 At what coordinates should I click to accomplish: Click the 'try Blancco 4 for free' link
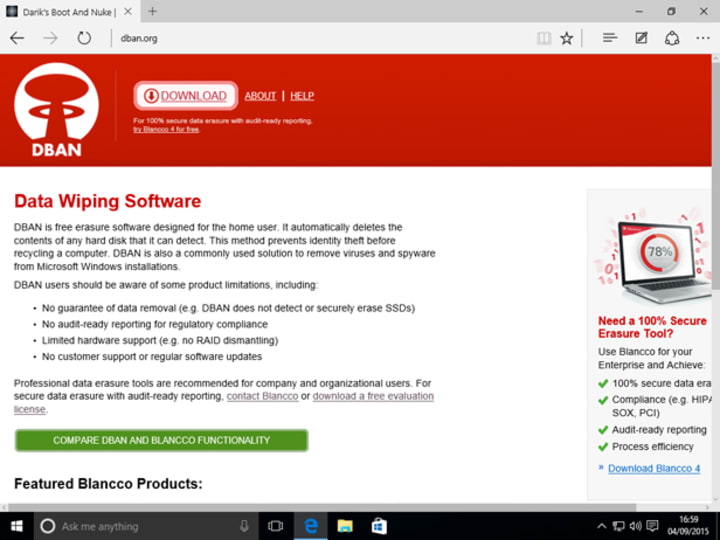pos(166,129)
